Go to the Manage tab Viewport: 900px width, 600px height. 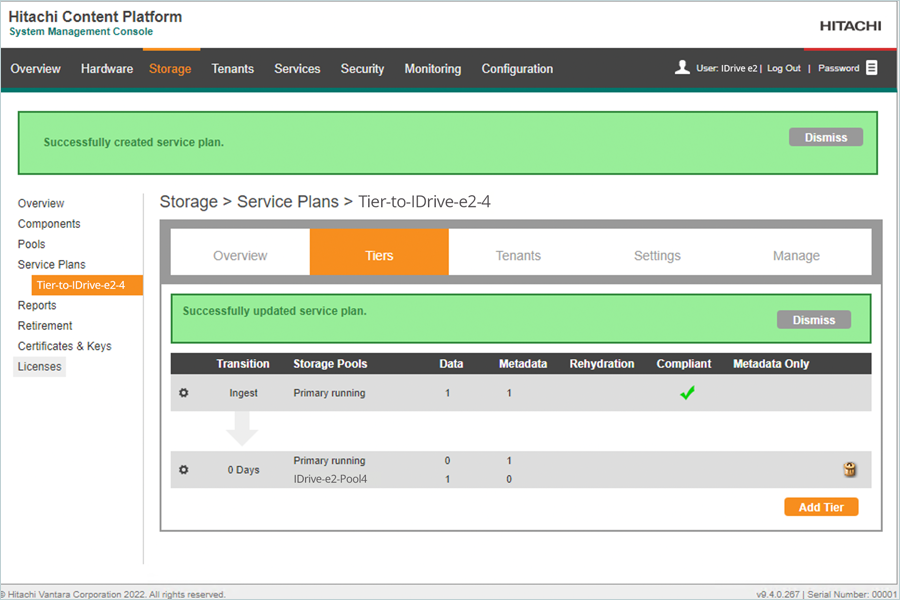796,256
